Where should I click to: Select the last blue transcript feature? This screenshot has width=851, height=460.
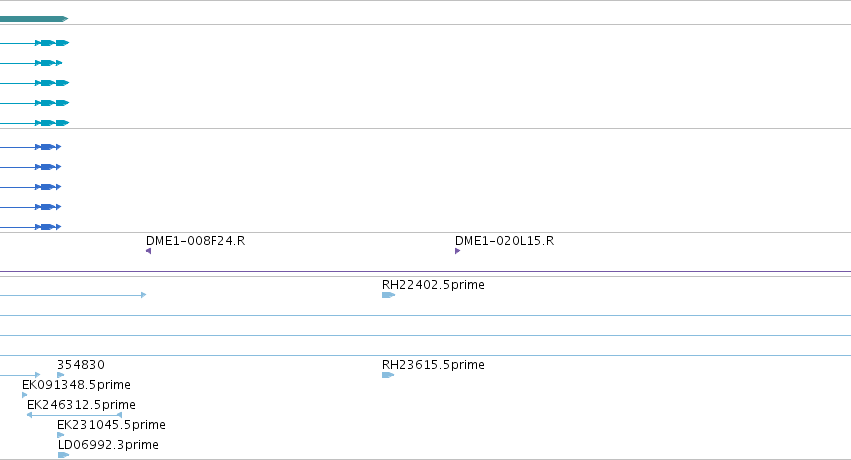tap(30, 227)
